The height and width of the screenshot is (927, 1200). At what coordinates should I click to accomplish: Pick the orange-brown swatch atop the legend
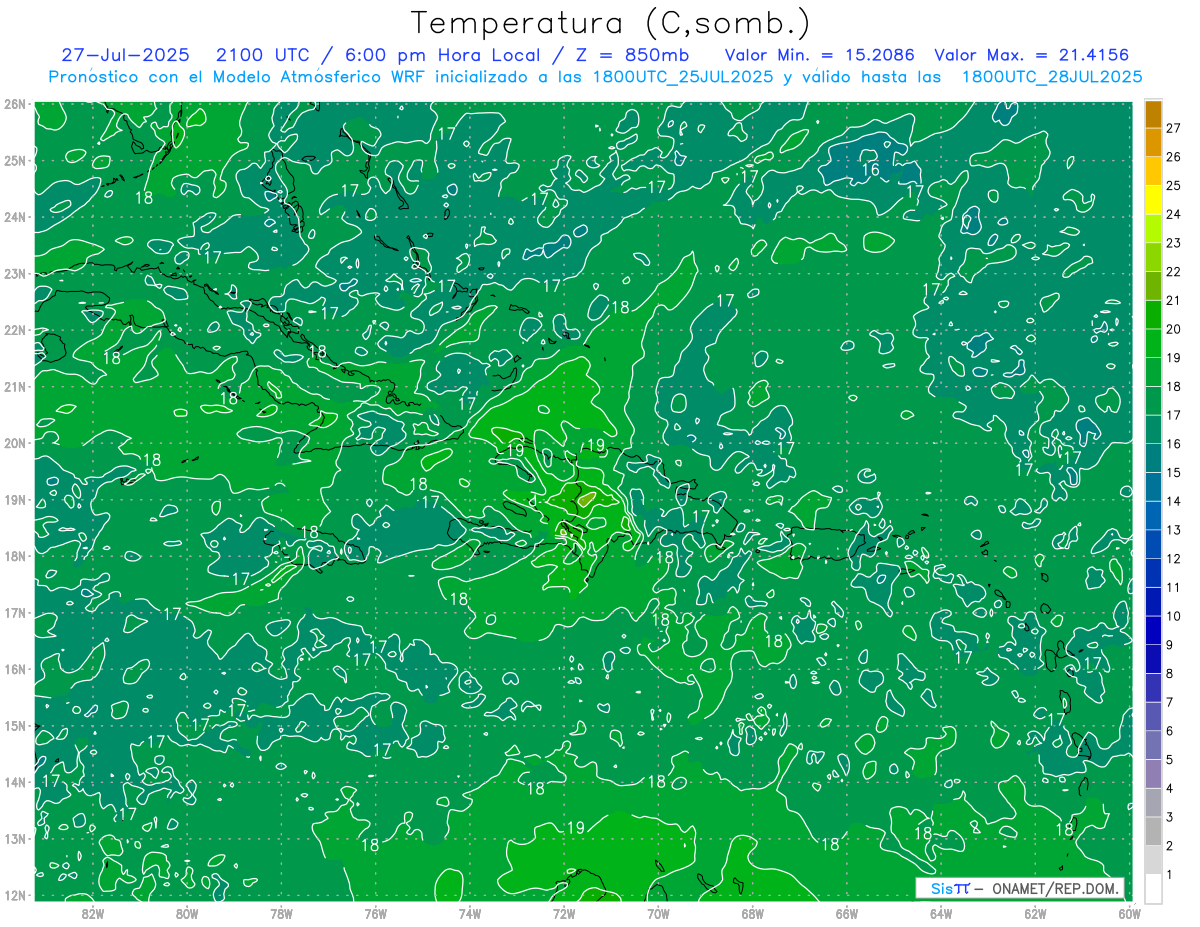click(1153, 114)
